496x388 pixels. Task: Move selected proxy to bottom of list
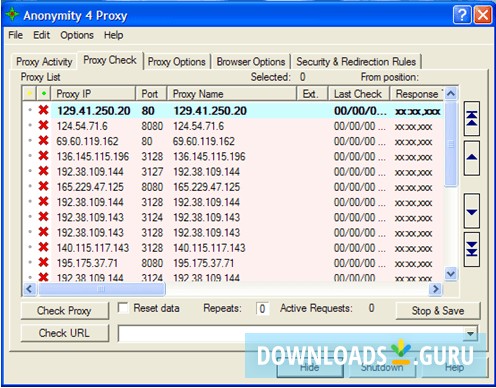click(472, 249)
